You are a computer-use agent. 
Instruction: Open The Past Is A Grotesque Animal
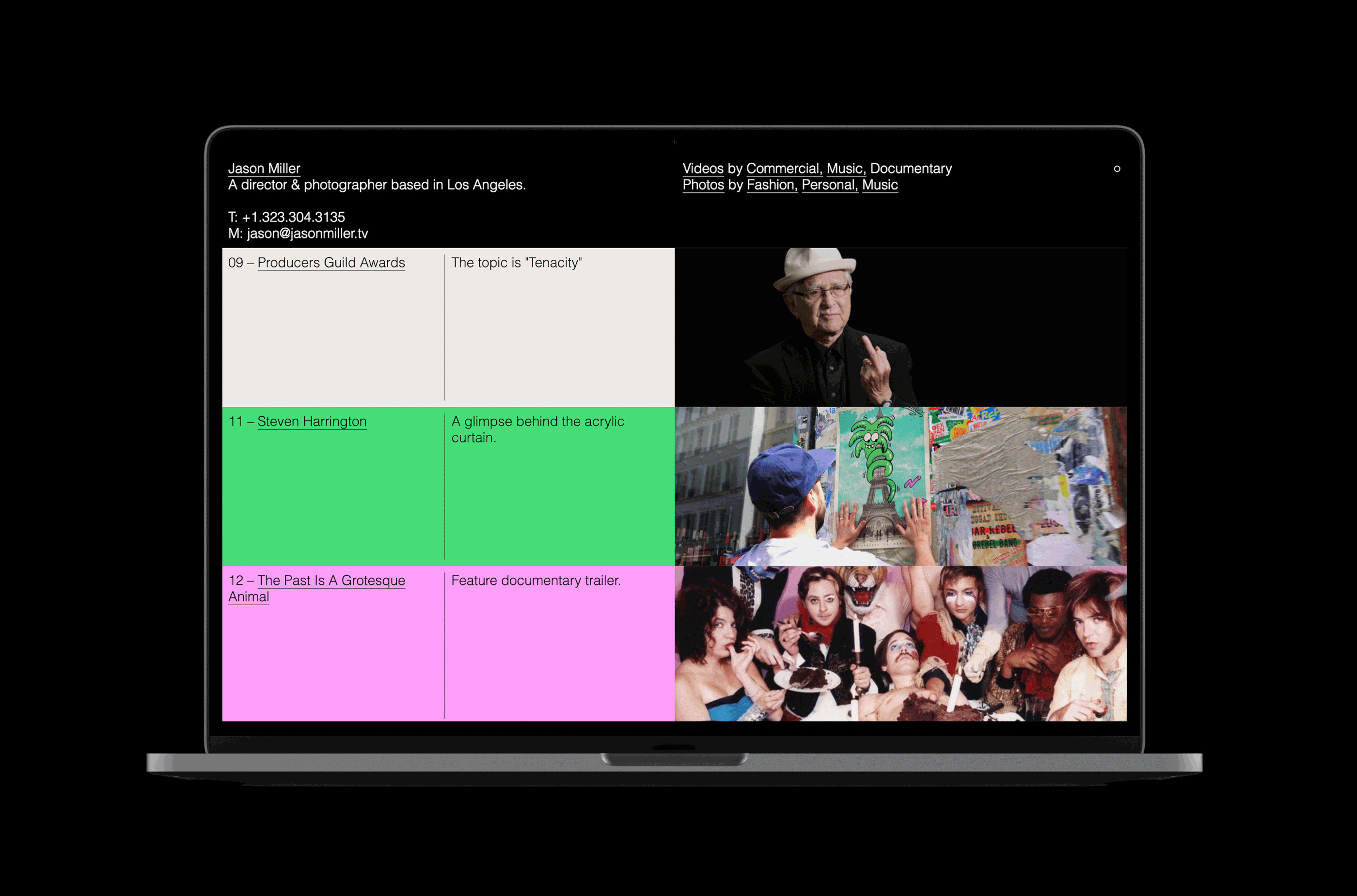pos(331,581)
